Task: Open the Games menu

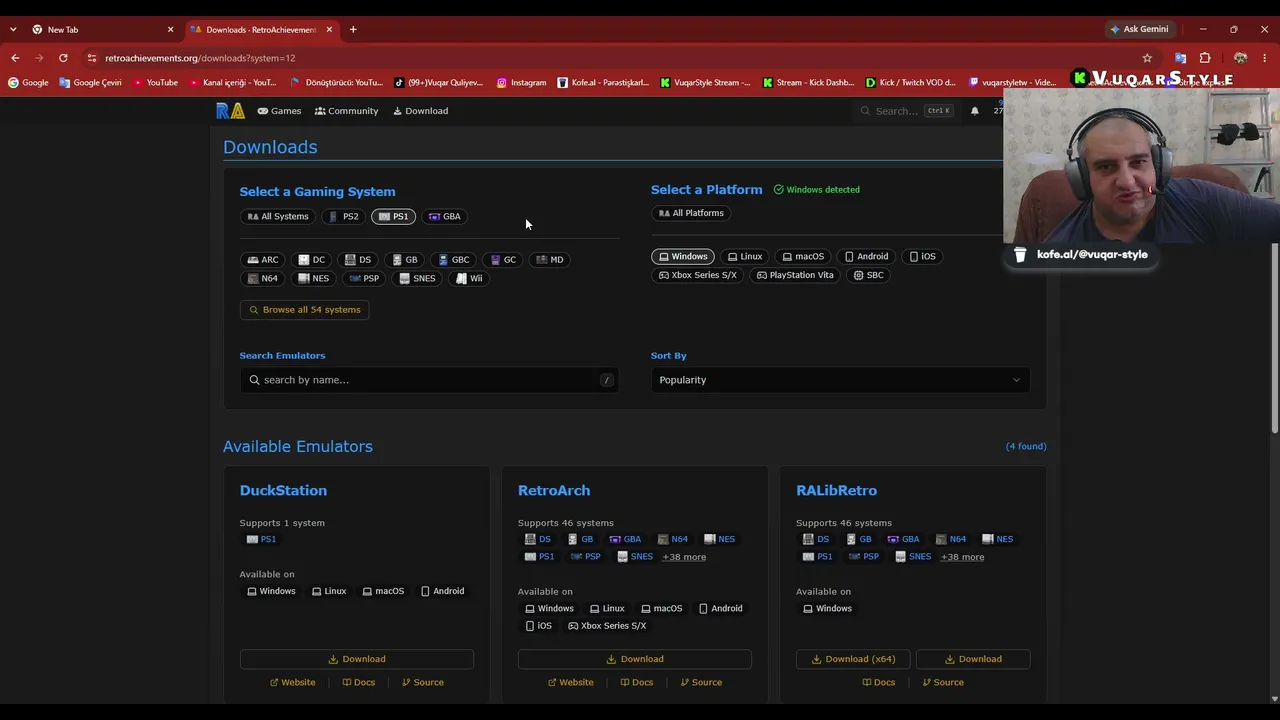Action: point(279,111)
